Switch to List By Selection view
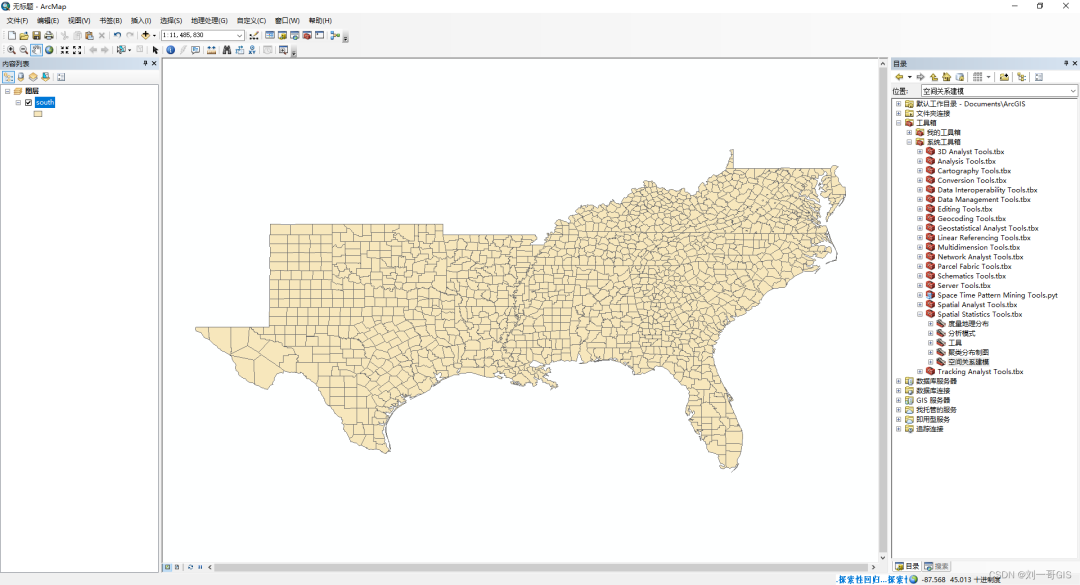1080x585 pixels. tap(45, 77)
